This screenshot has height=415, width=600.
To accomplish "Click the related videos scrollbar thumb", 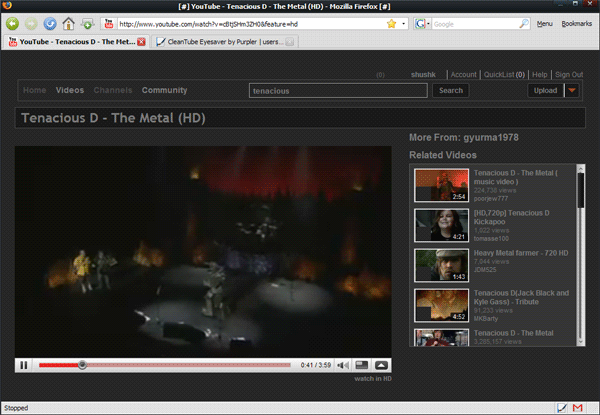I will pos(580,190).
